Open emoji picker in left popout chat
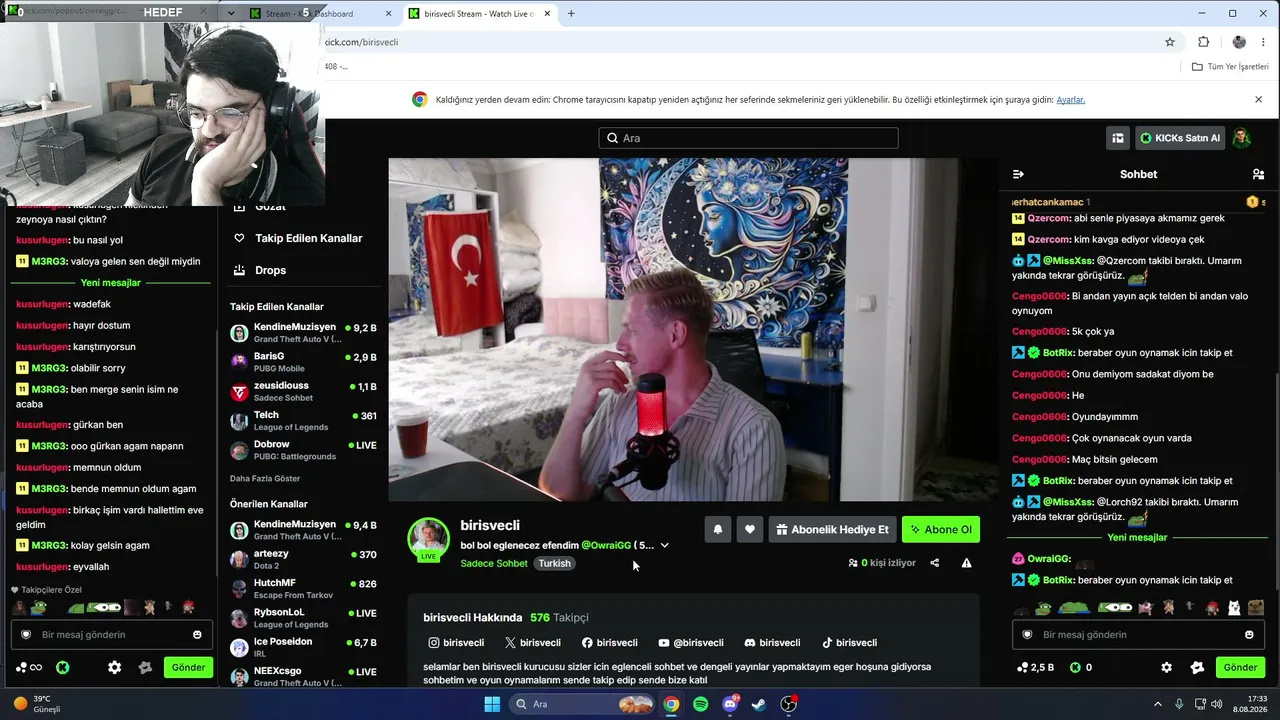 click(x=197, y=635)
